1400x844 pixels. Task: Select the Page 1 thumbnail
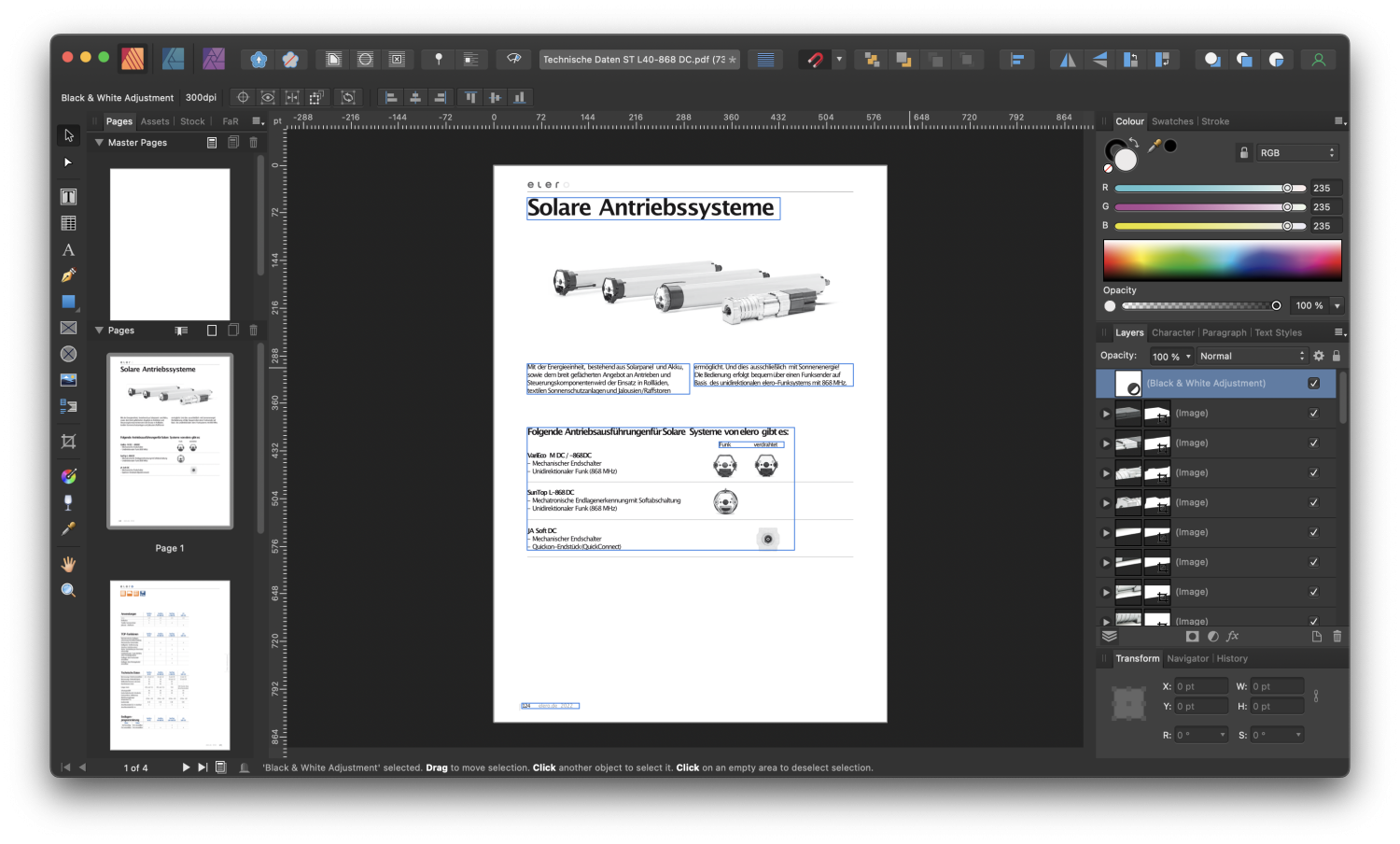click(169, 441)
